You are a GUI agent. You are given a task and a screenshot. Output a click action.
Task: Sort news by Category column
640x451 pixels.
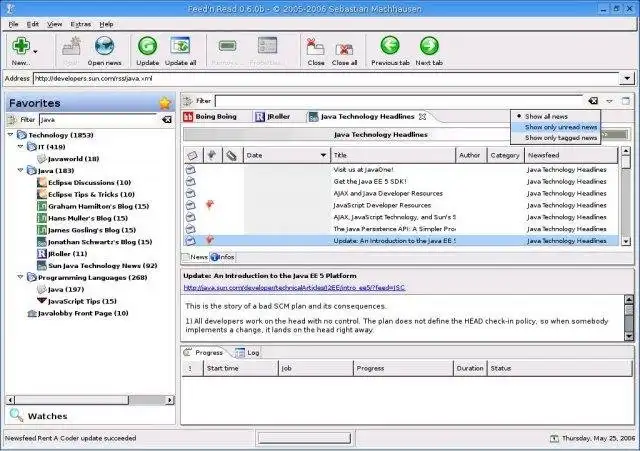pos(506,155)
